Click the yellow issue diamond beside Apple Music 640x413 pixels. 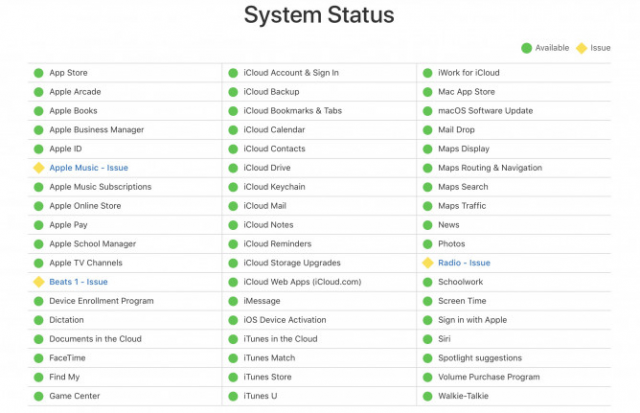click(39, 168)
